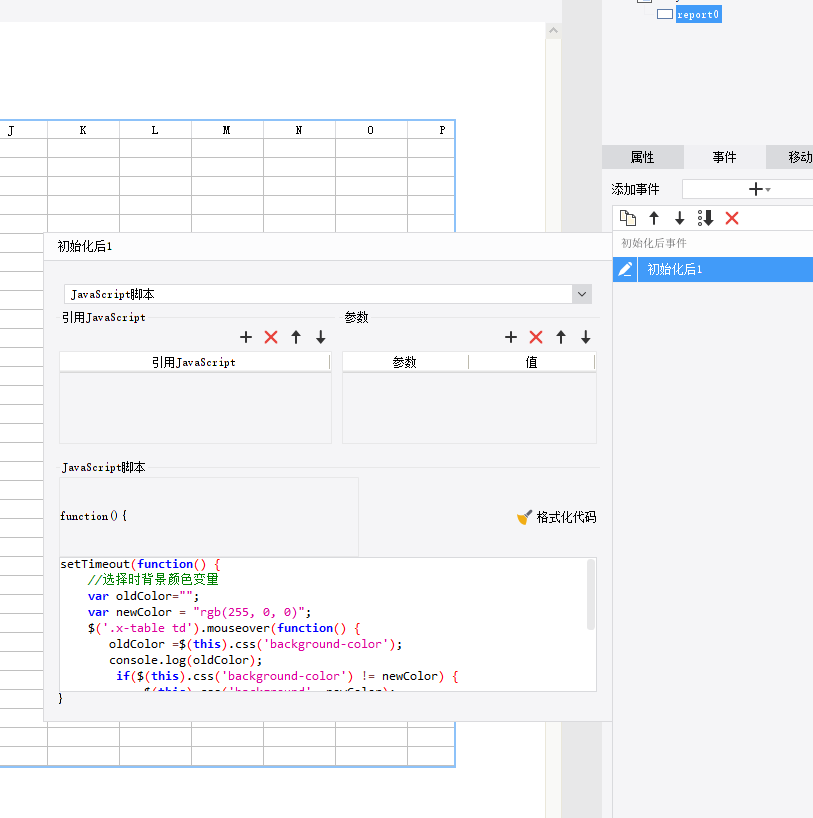
Task: Click the comment line //选择时背景颜色变里
Action: point(153,580)
